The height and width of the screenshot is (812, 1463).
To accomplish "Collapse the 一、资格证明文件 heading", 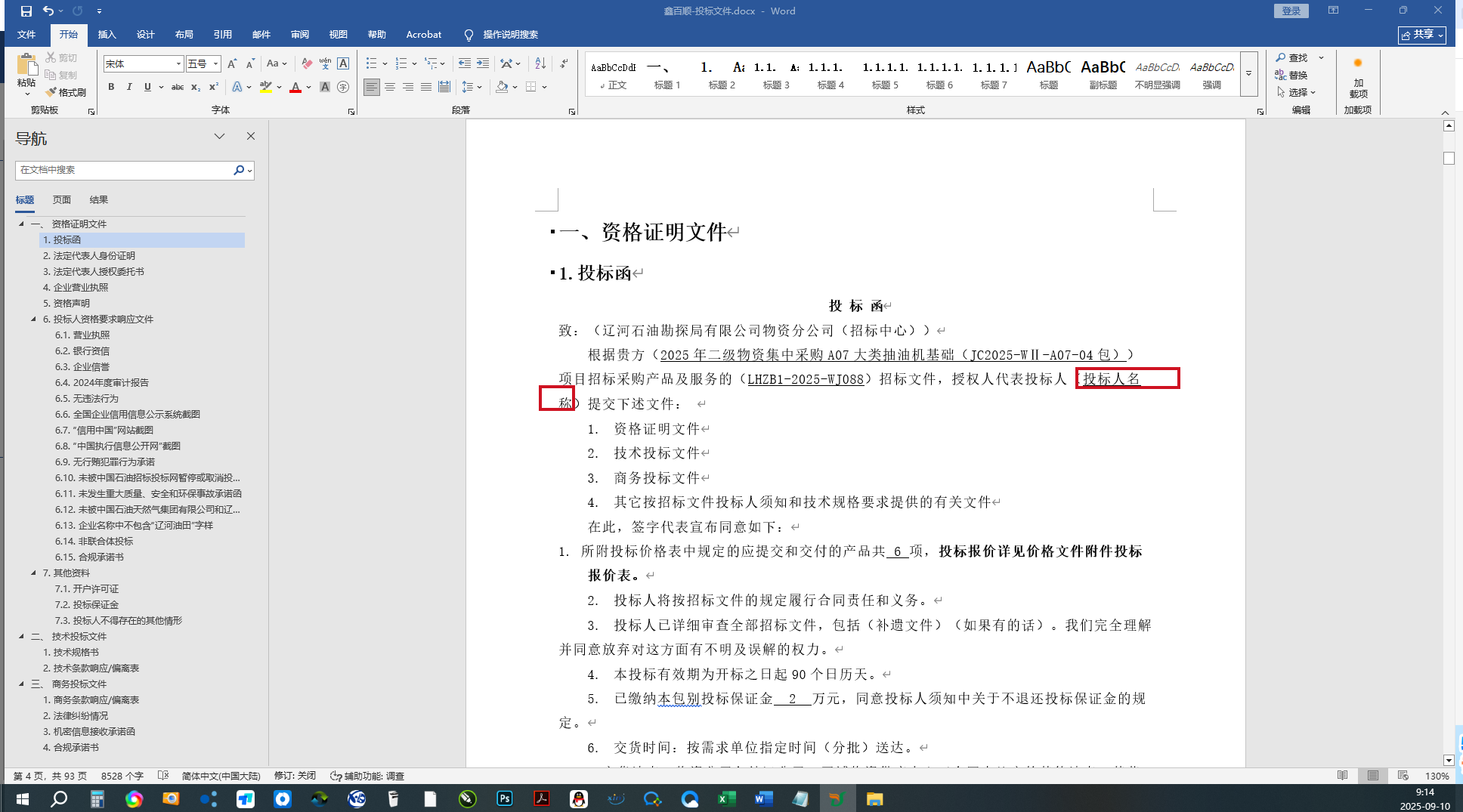I will pos(21,224).
